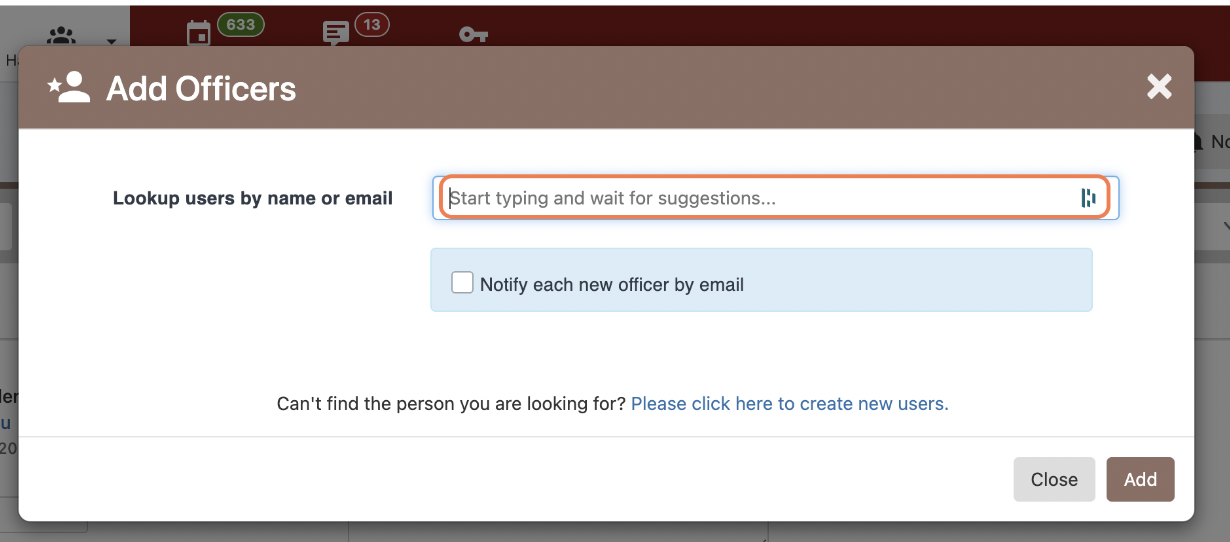Click the 13 messages count badge
Screen dimensions: 1230x542
pos(372,24)
